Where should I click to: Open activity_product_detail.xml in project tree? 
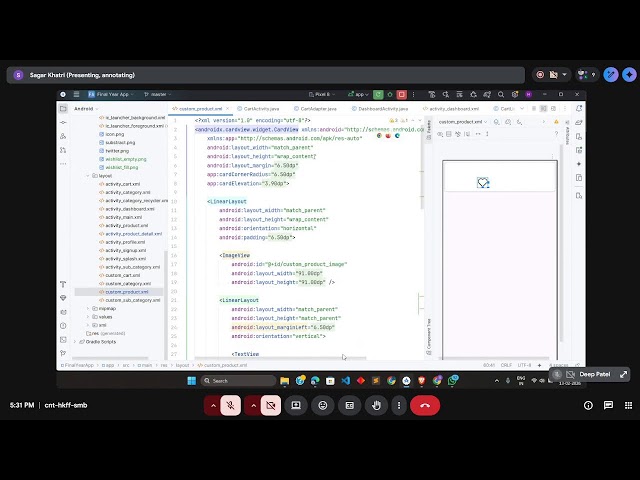pos(131,234)
